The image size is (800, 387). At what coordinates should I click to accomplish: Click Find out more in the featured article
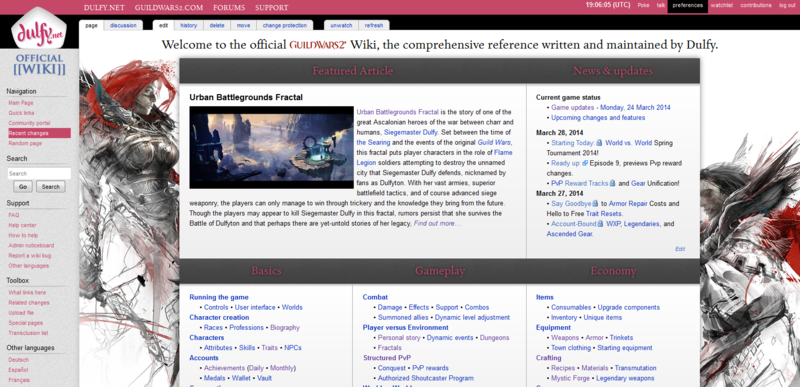tap(437, 223)
